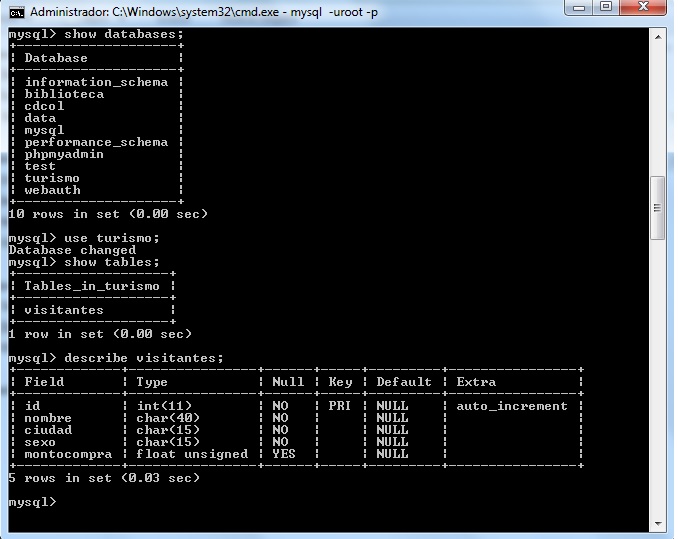Click the 'float unsigned' type value

(192, 454)
